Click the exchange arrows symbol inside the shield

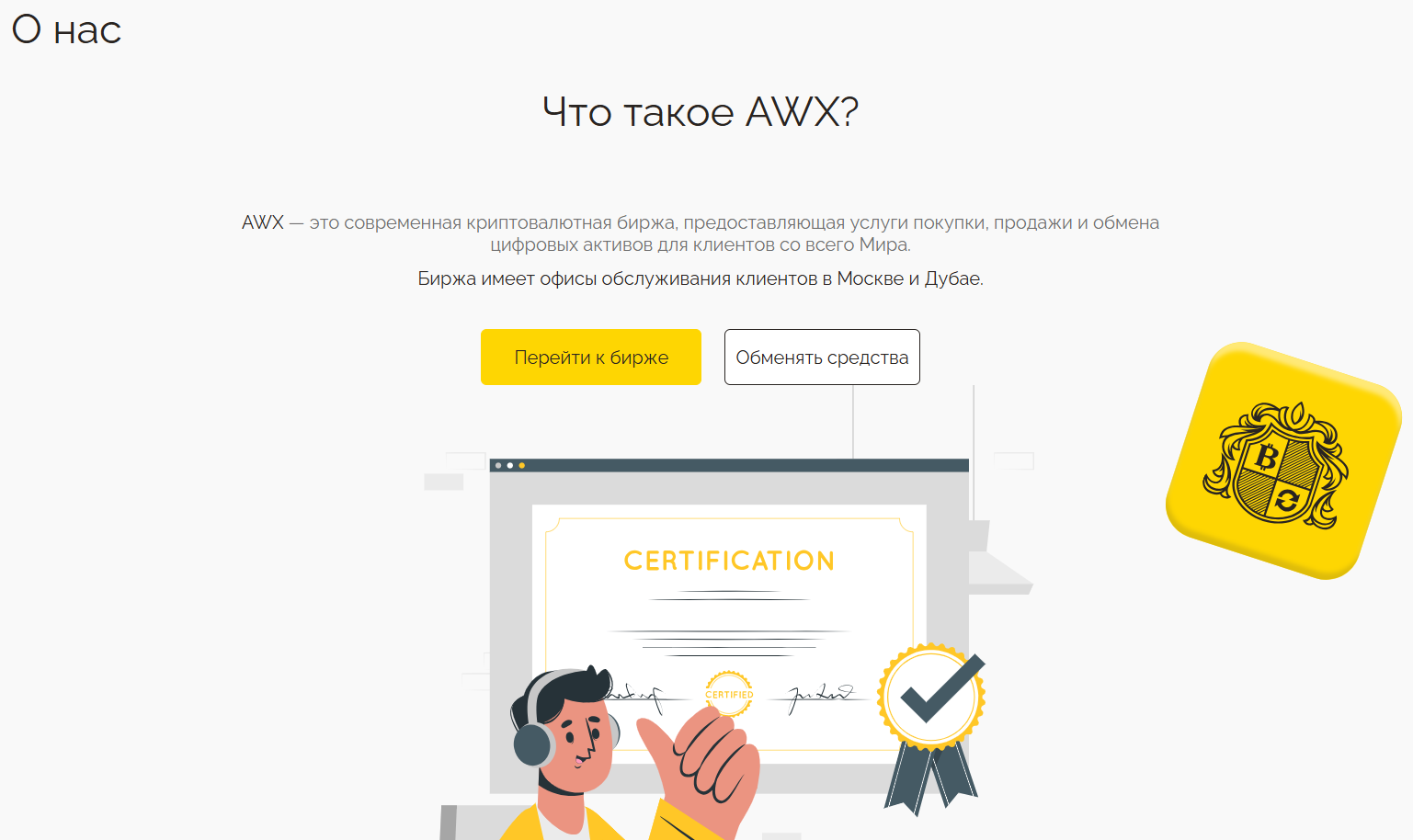1286,501
